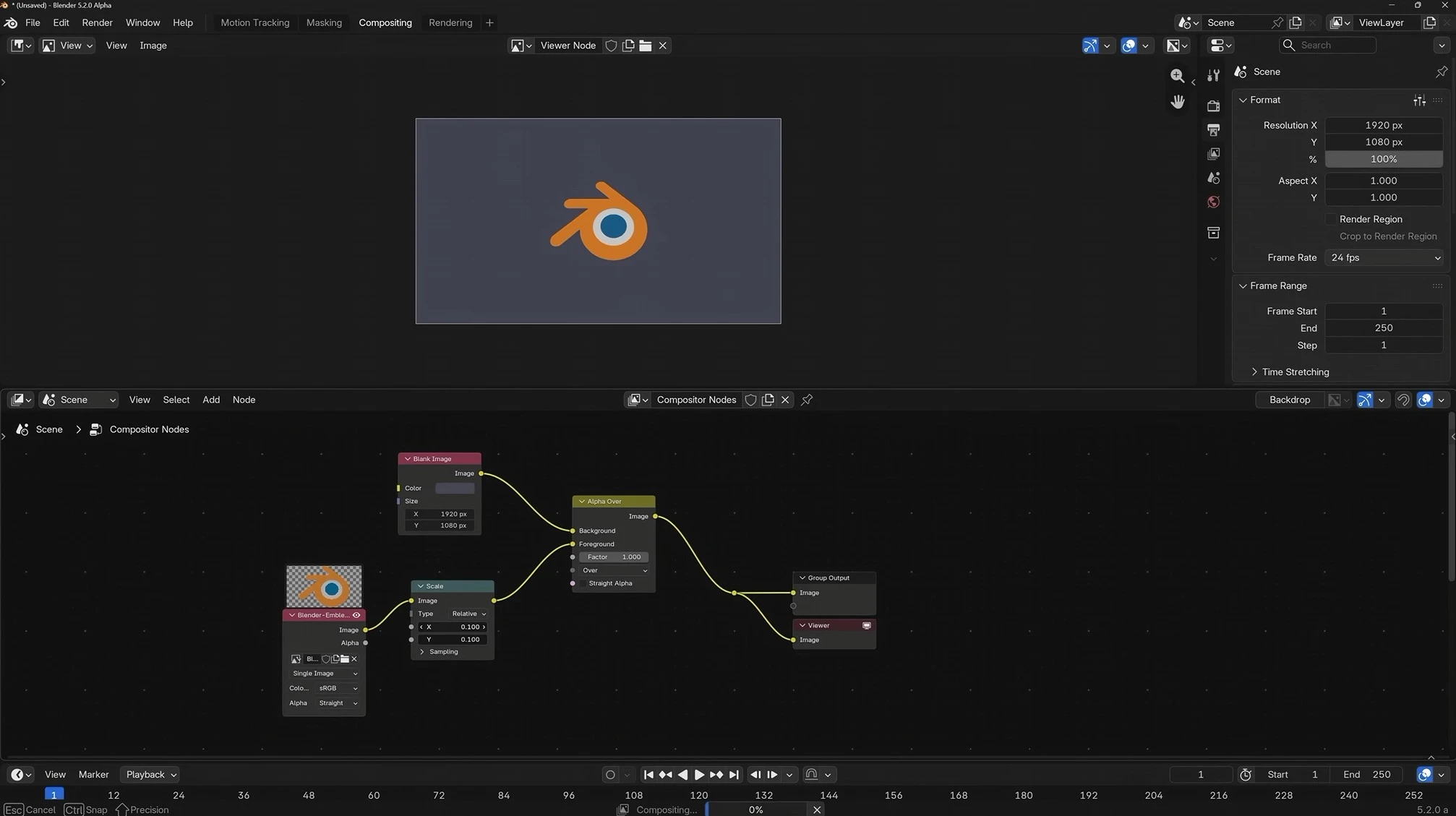The image size is (1456, 816).
Task: Open Alpha Over node's Over dropdown
Action: click(614, 570)
